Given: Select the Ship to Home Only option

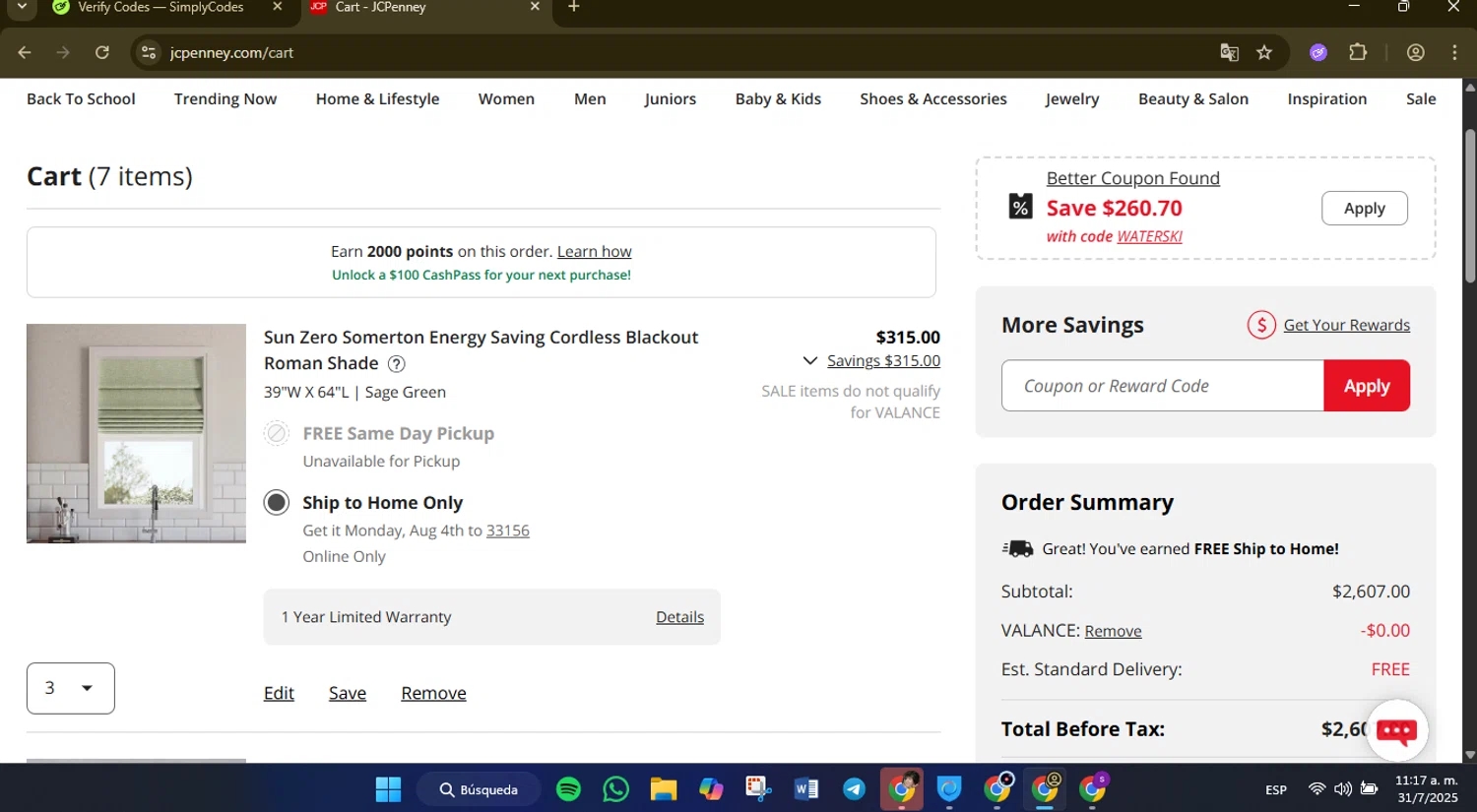Looking at the screenshot, I should (x=277, y=503).
